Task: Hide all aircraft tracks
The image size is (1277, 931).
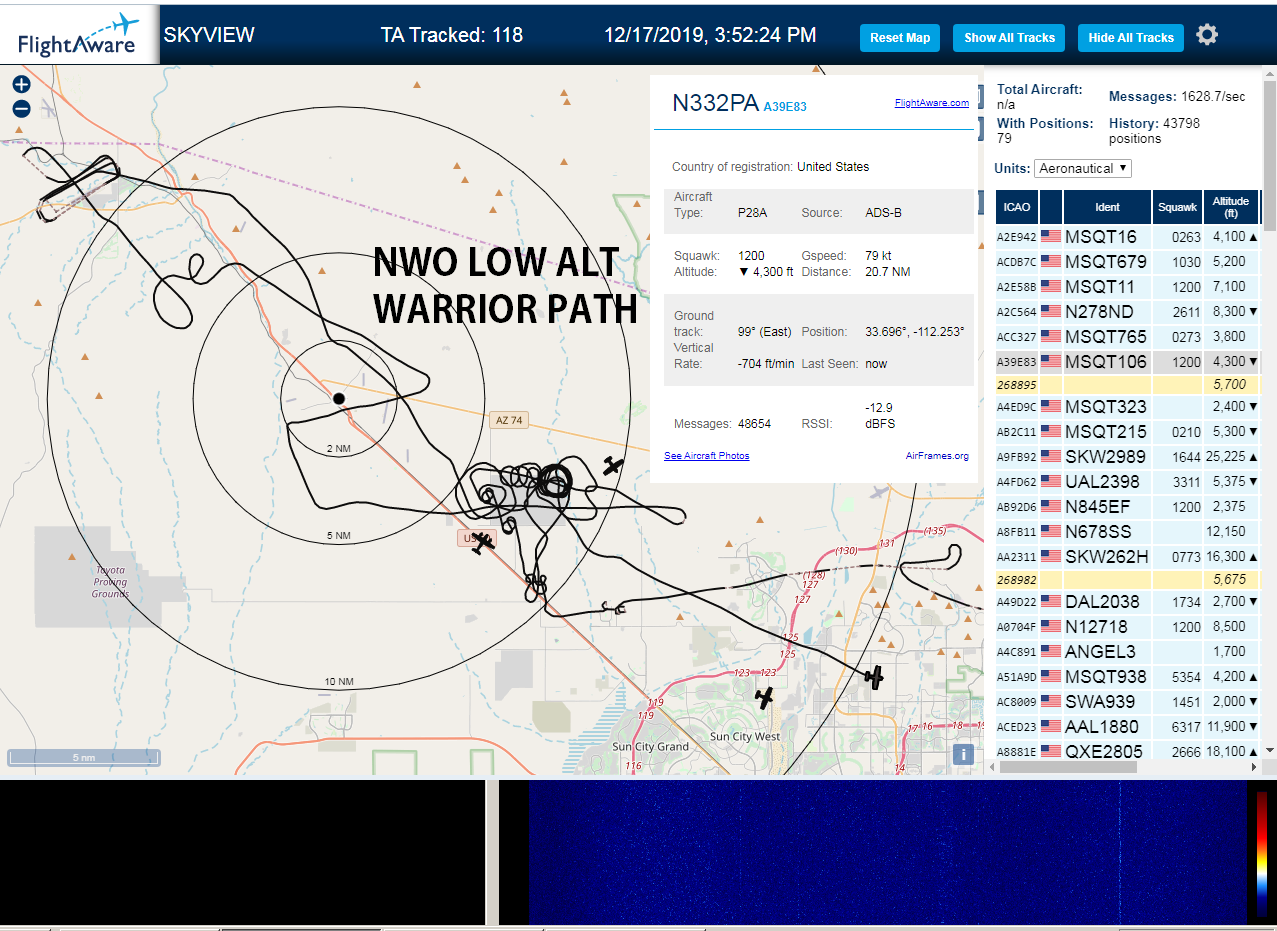Action: pos(1131,38)
